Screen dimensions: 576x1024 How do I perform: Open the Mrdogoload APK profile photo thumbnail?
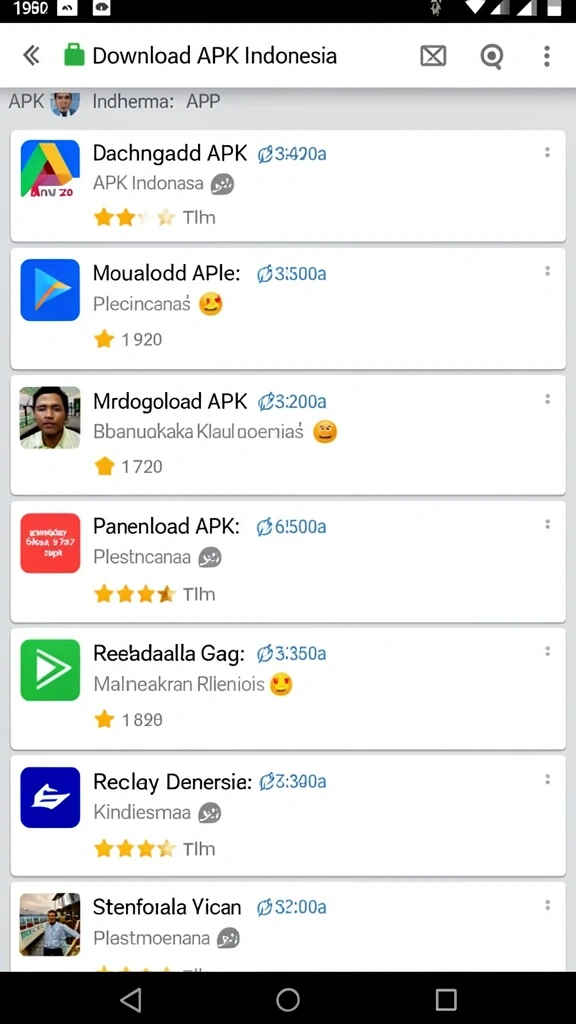point(50,417)
